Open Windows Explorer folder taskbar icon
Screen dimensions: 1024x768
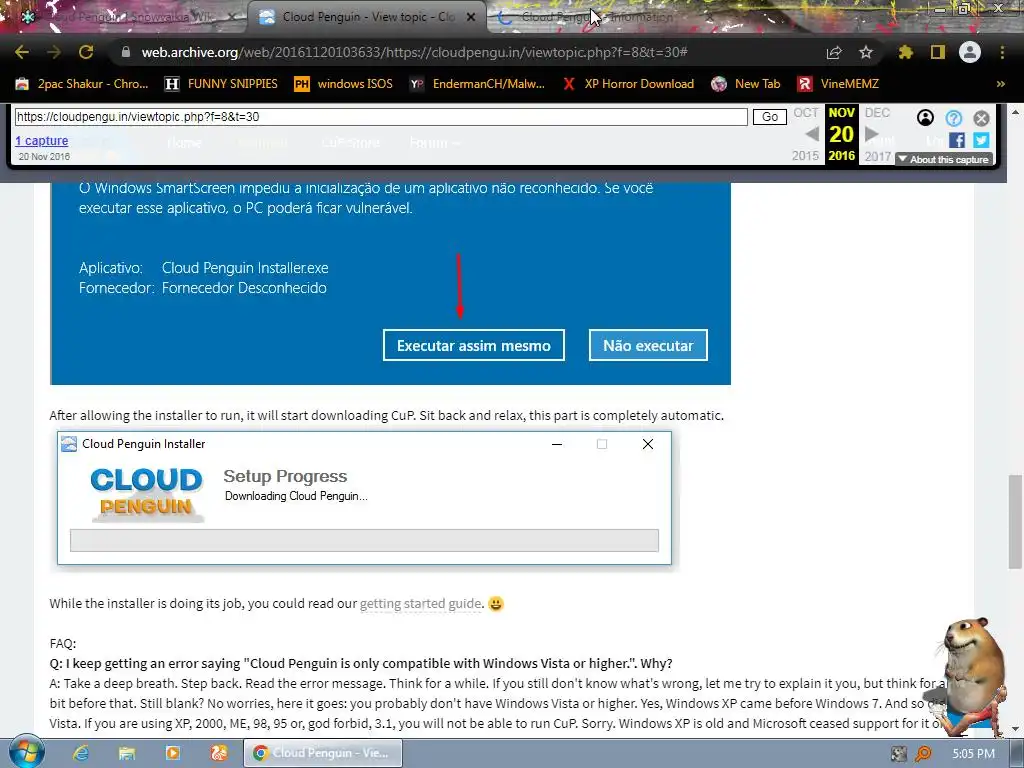[127, 753]
